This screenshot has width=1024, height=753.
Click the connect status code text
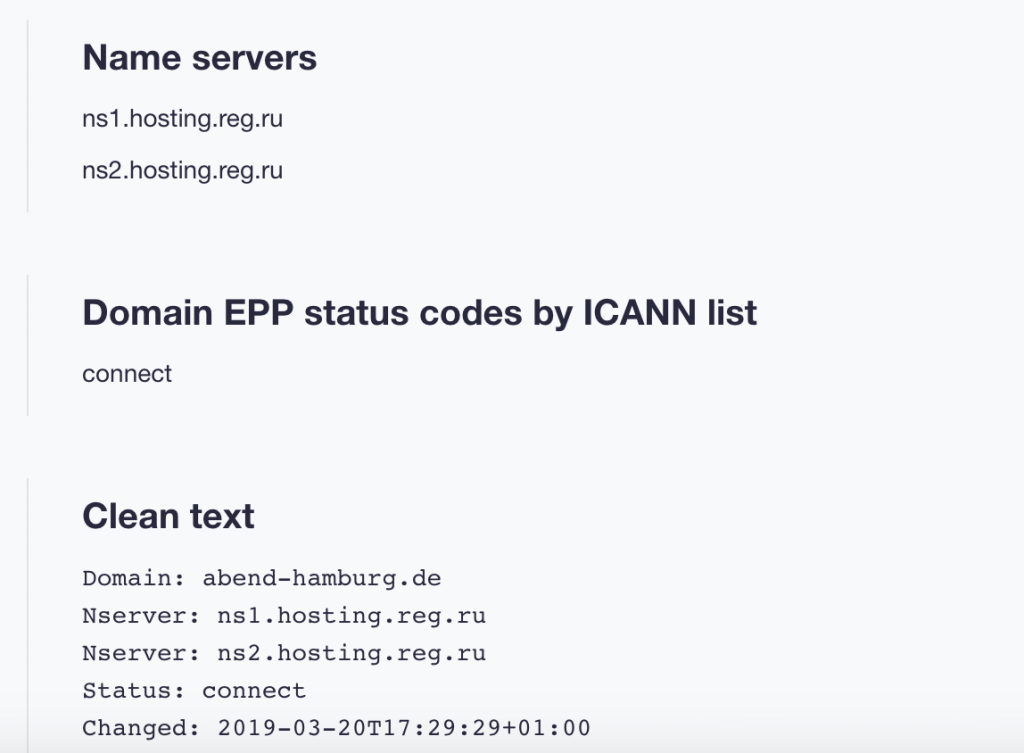(x=127, y=374)
